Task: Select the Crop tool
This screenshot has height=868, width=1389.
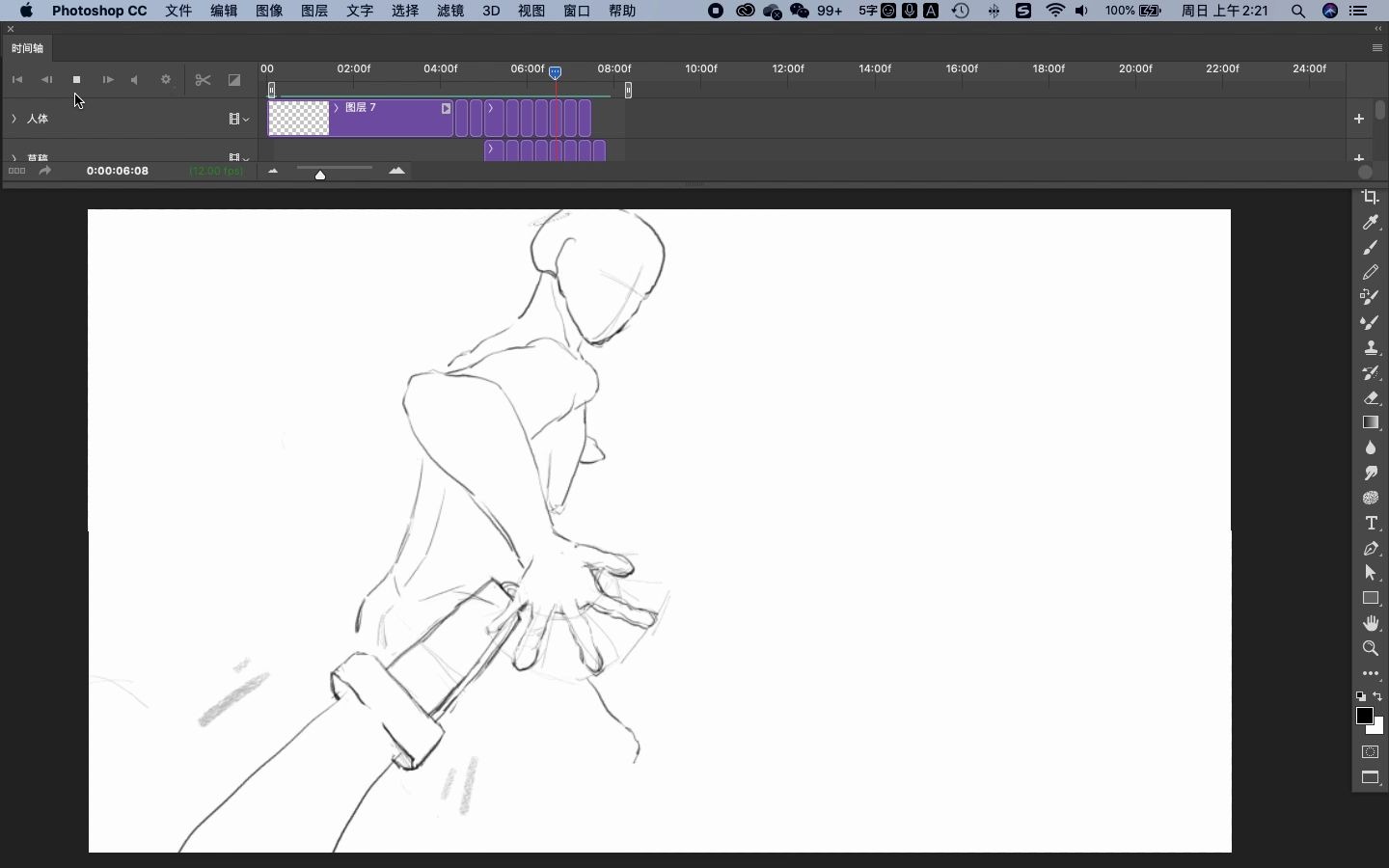Action: click(x=1371, y=198)
